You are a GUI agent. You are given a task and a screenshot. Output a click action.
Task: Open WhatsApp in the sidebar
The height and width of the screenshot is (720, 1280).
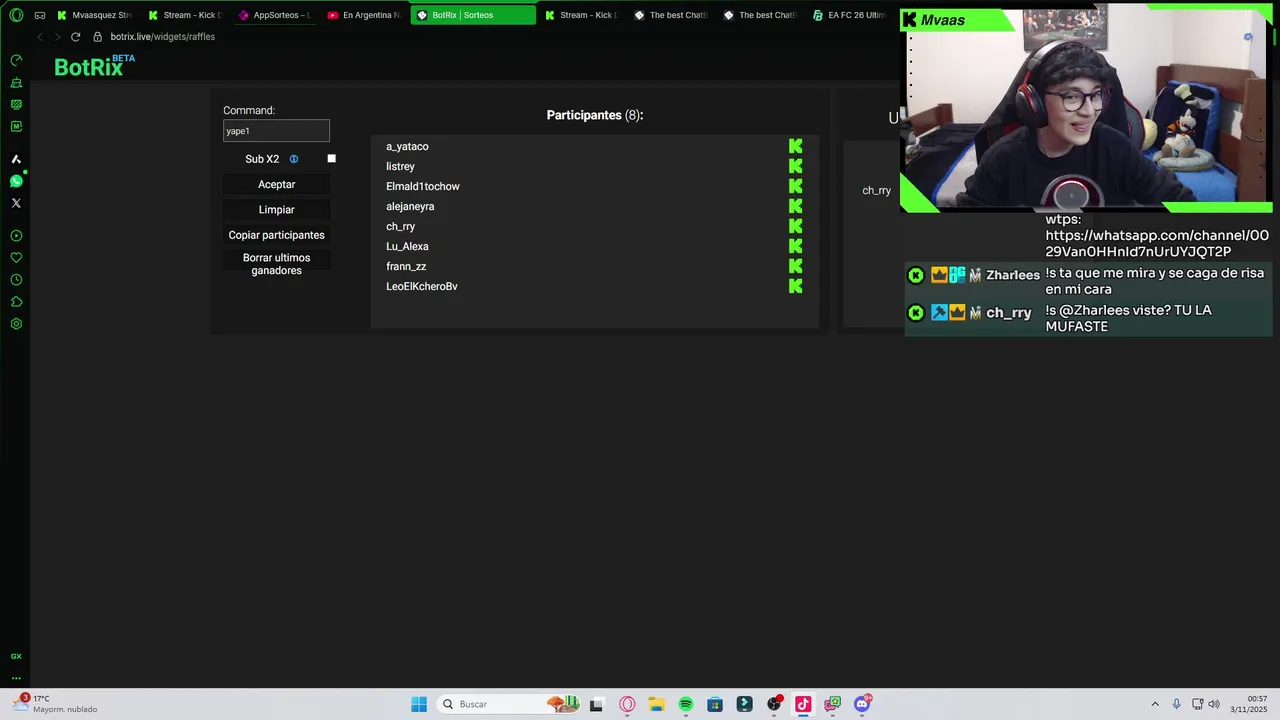16,181
